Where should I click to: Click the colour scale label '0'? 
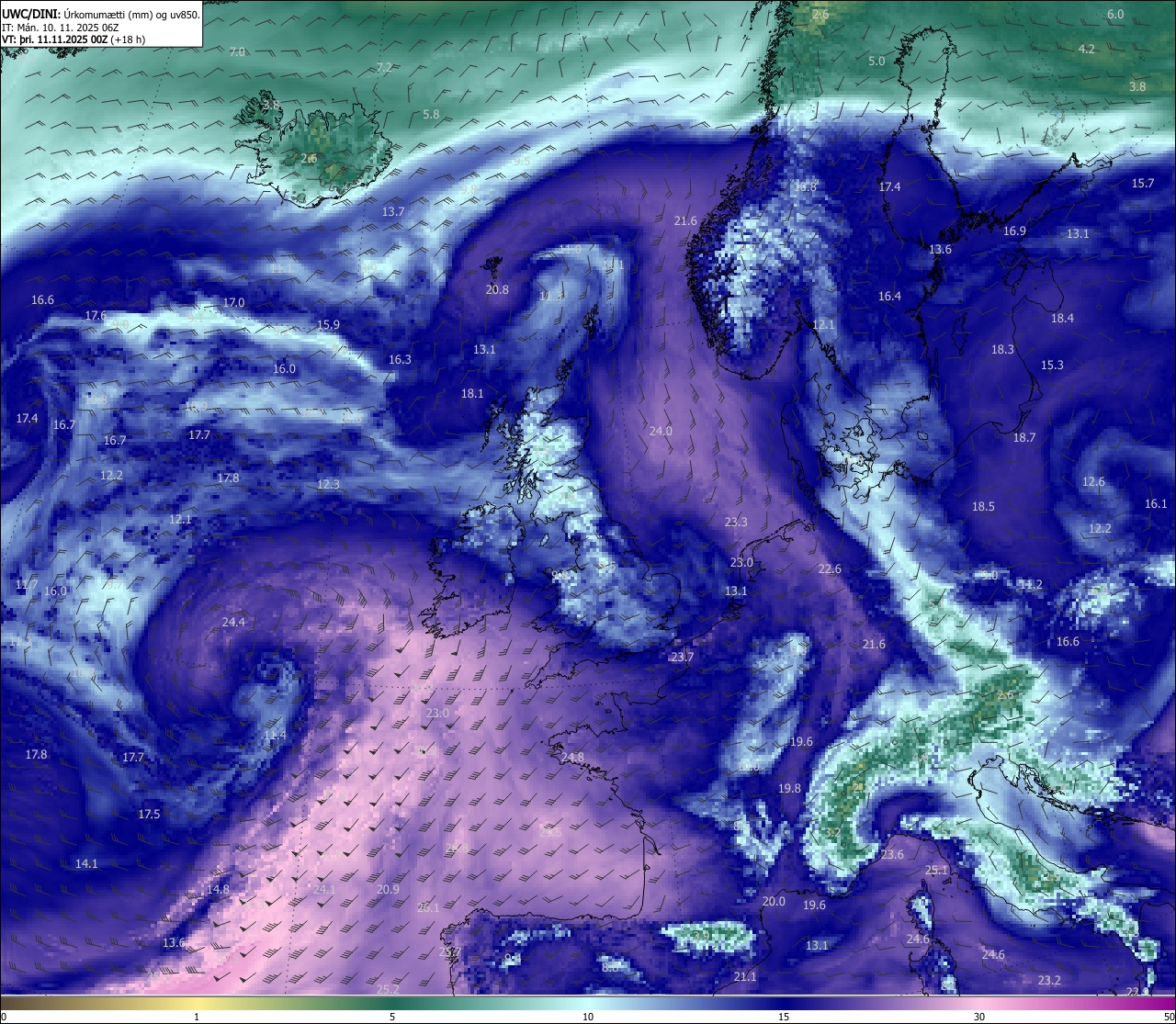click(x=3, y=1017)
